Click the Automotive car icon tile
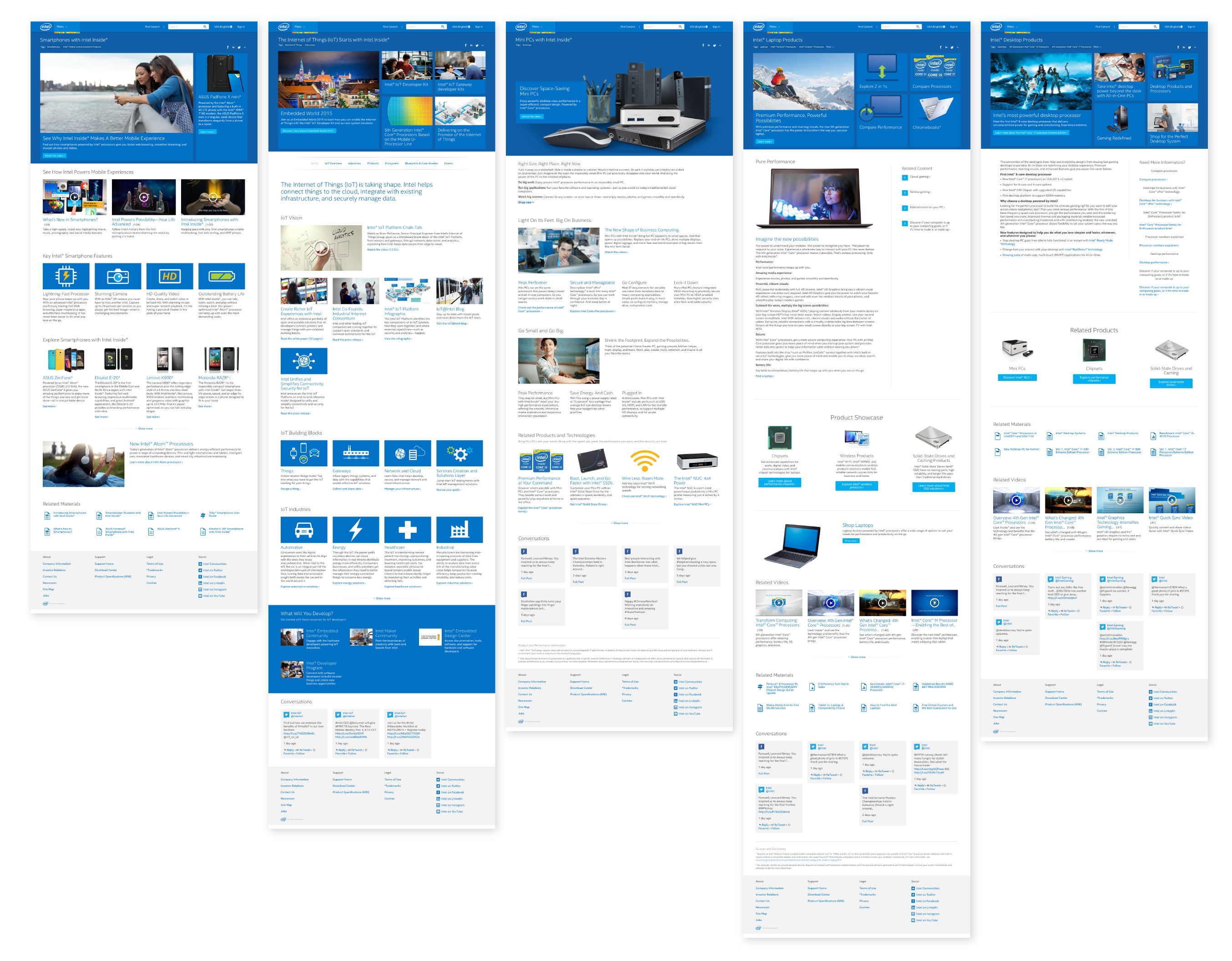This screenshot has height=961, width=1232. coord(303,529)
